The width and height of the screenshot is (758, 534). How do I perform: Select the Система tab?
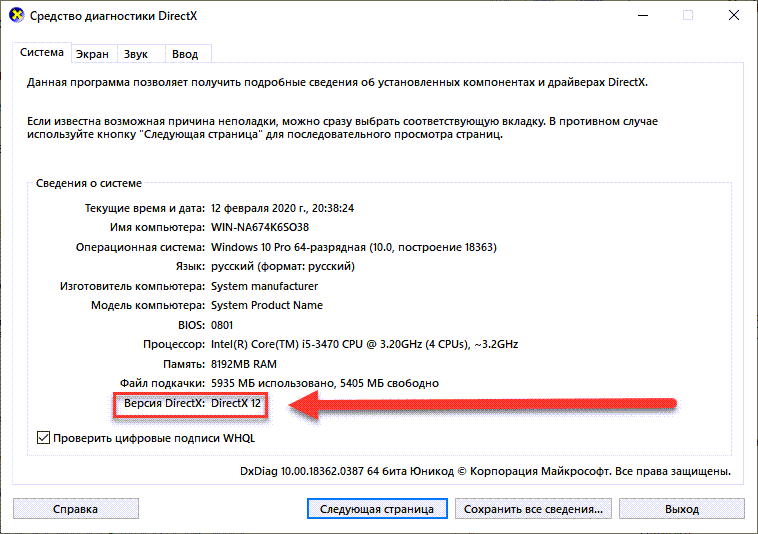point(42,52)
